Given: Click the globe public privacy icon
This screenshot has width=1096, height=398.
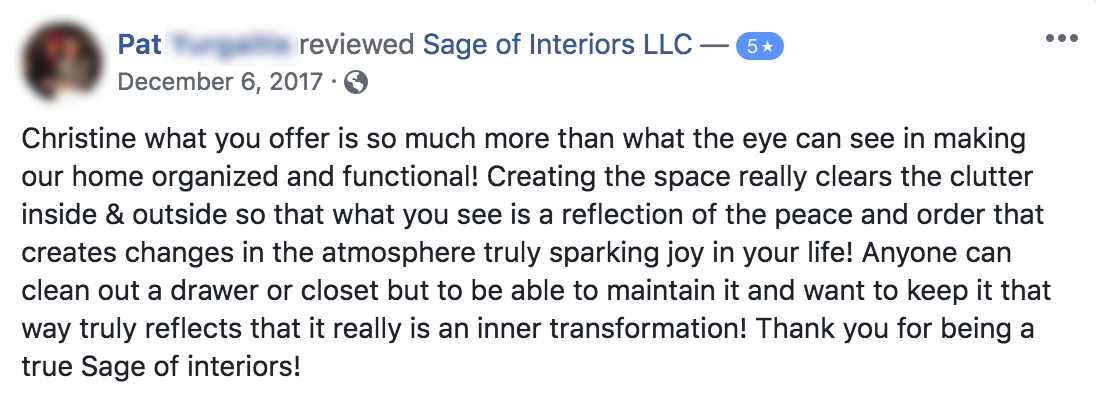Looking at the screenshot, I should coord(356,83).
